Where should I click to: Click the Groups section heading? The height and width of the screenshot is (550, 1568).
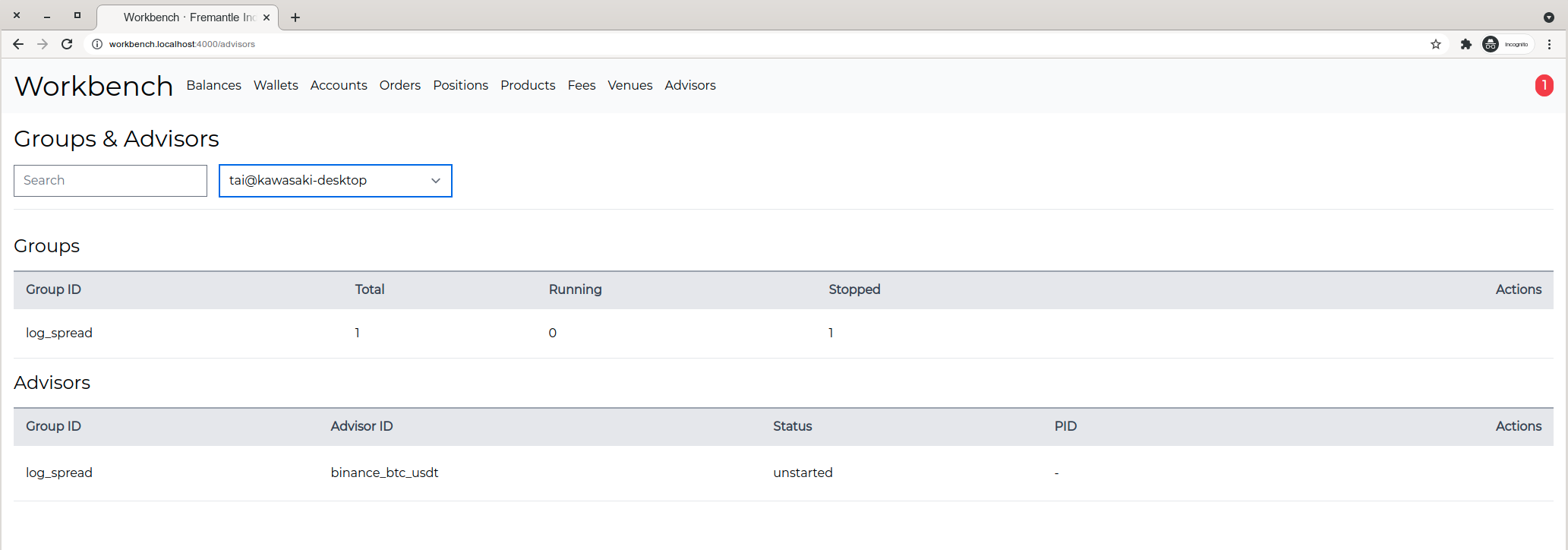(x=47, y=246)
